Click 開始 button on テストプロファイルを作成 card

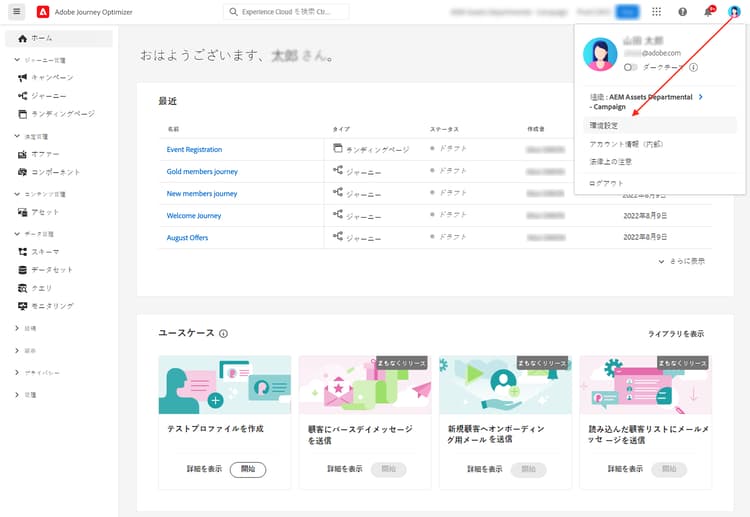coord(248,469)
